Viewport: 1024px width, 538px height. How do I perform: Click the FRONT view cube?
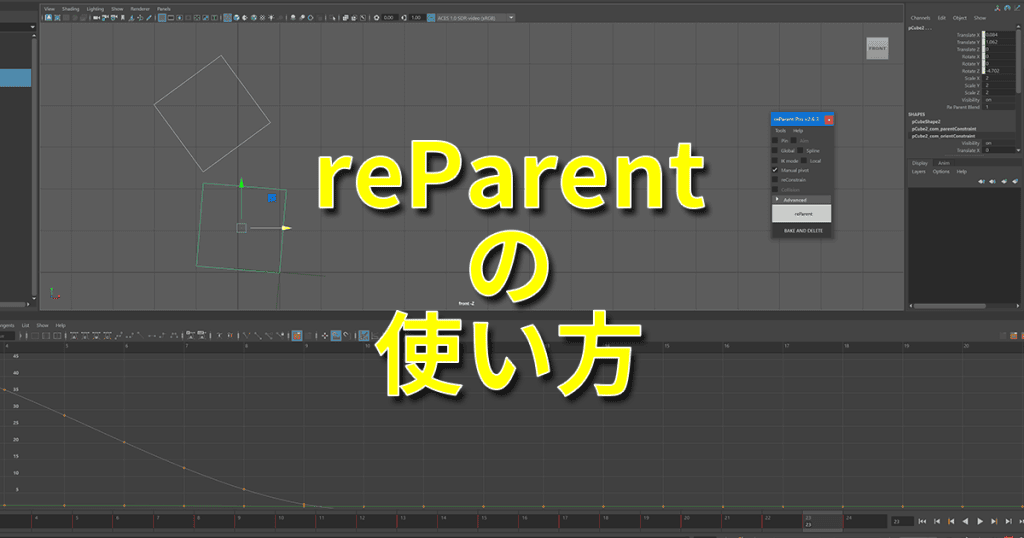click(876, 48)
